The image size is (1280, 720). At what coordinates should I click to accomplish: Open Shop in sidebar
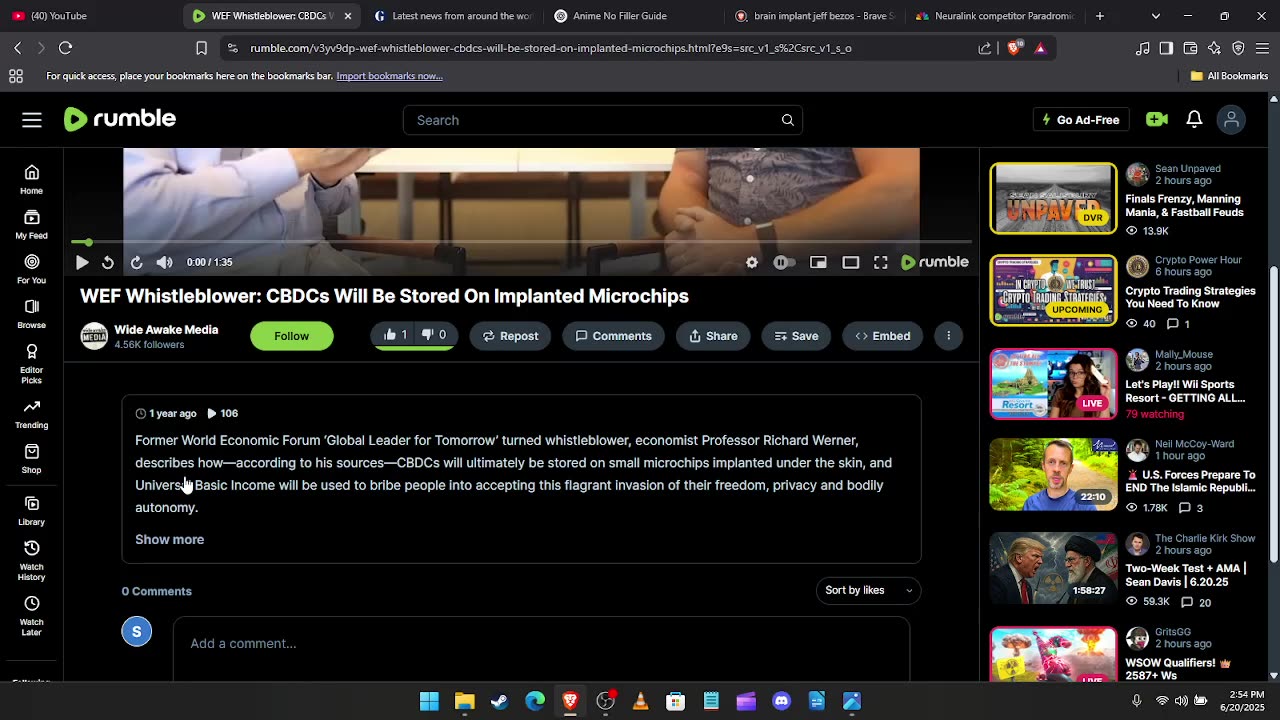32,459
